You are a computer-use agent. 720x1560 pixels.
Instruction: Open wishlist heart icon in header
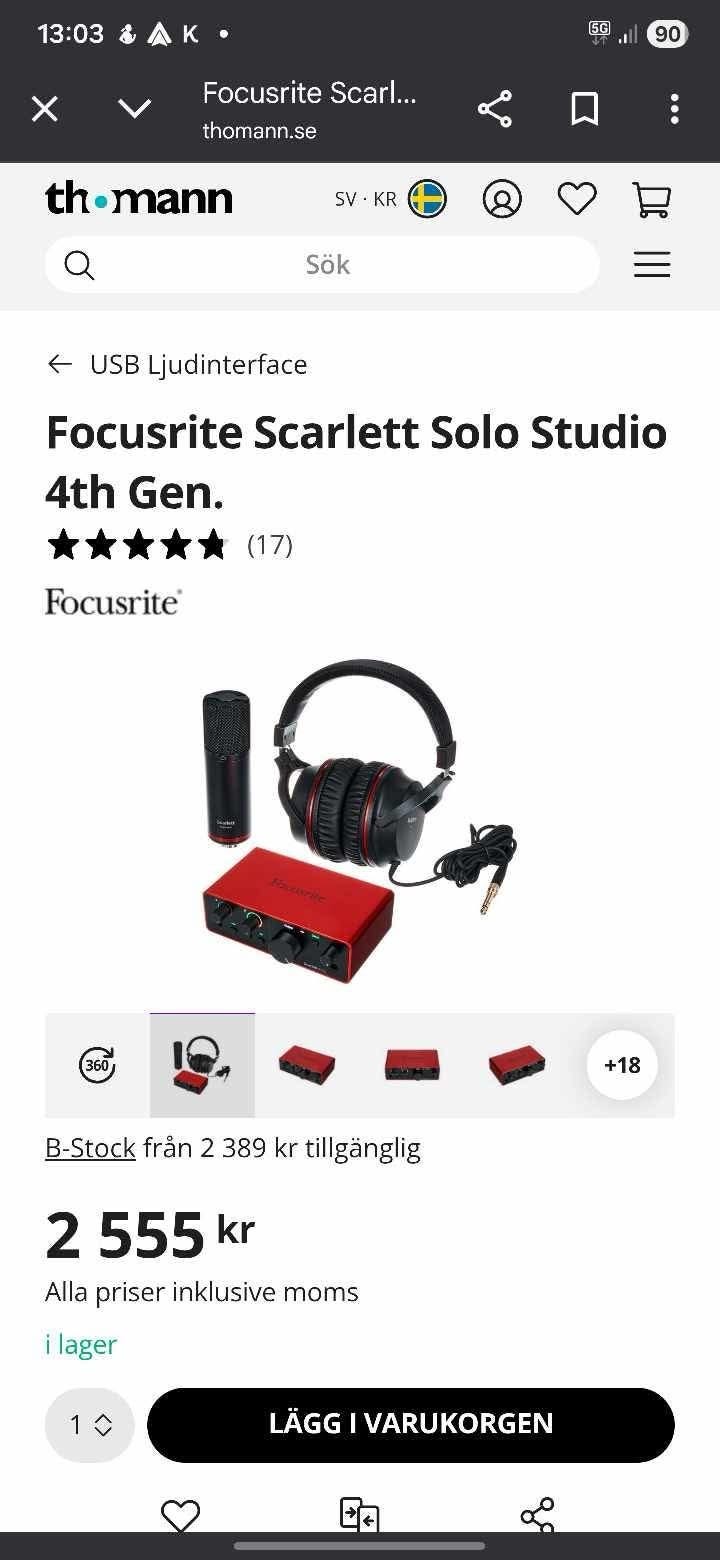click(577, 199)
